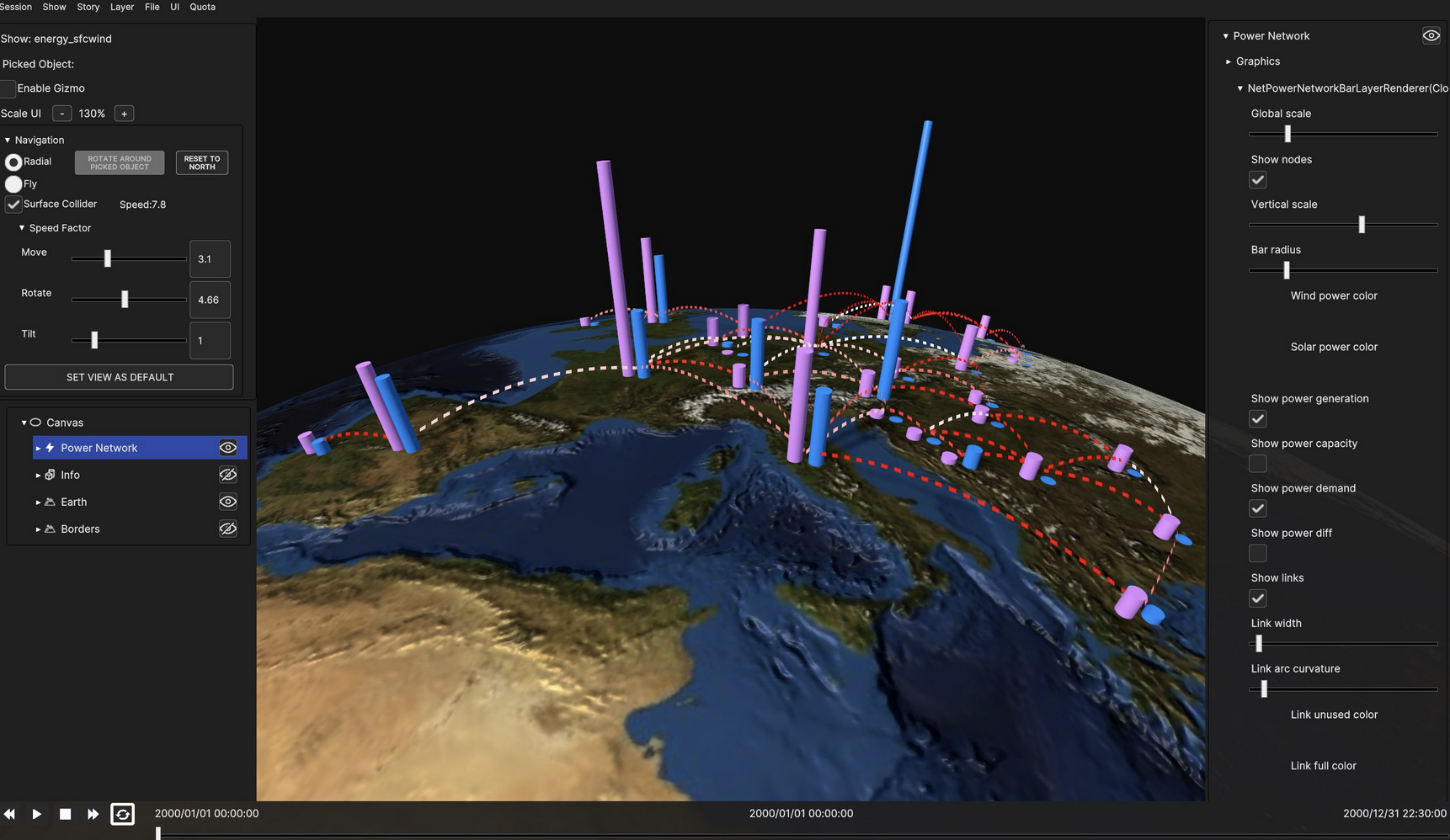
Task: Click the Vertical scale slider handle
Action: (1362, 225)
